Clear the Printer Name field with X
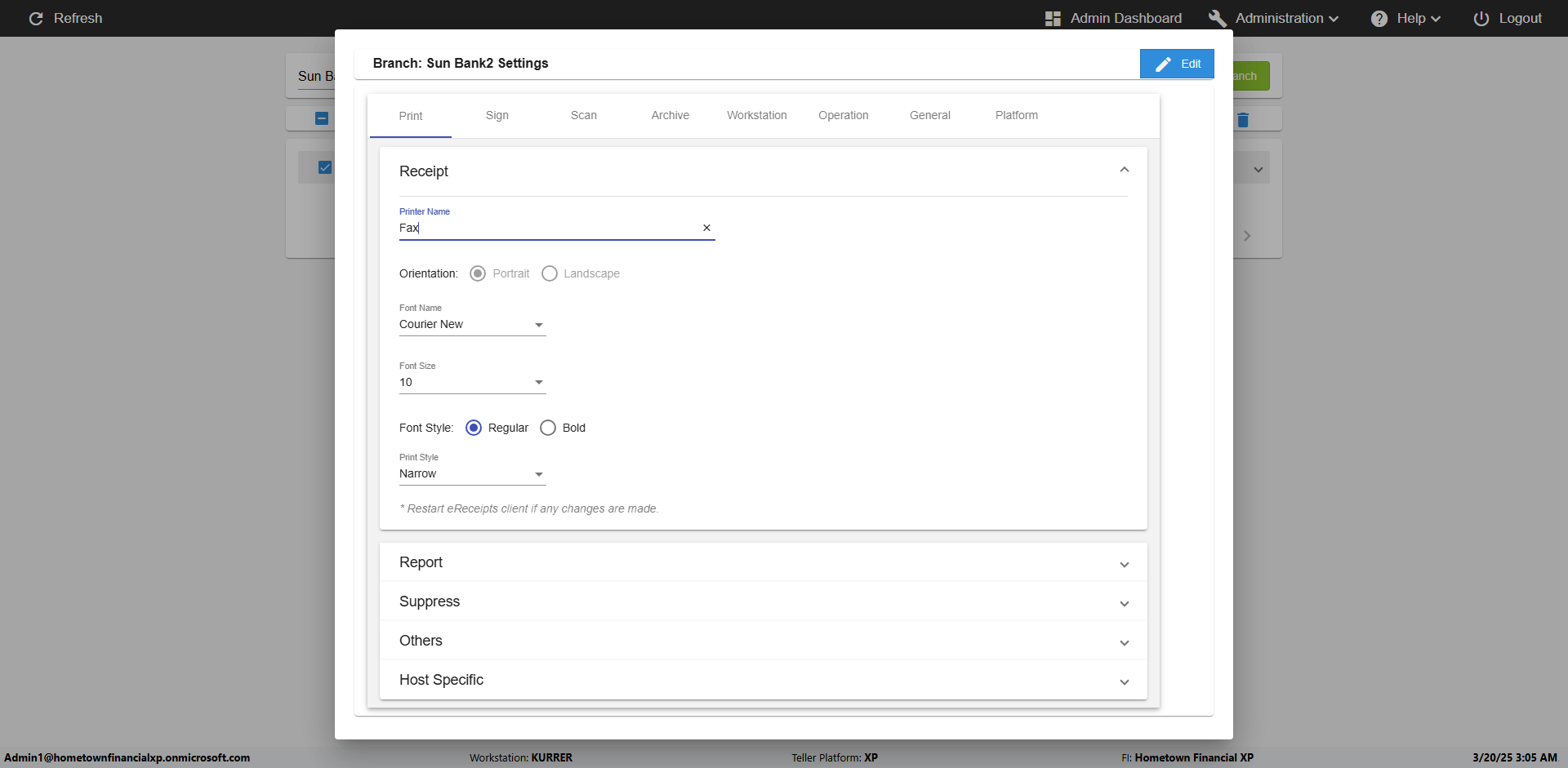Viewport: 1568px width, 768px height. click(706, 229)
